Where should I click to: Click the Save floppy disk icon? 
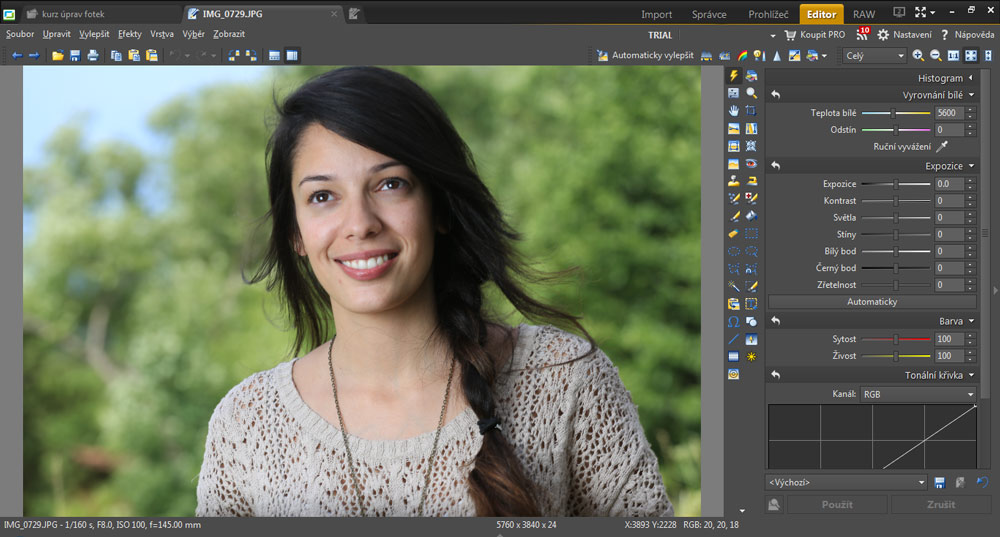(75, 55)
